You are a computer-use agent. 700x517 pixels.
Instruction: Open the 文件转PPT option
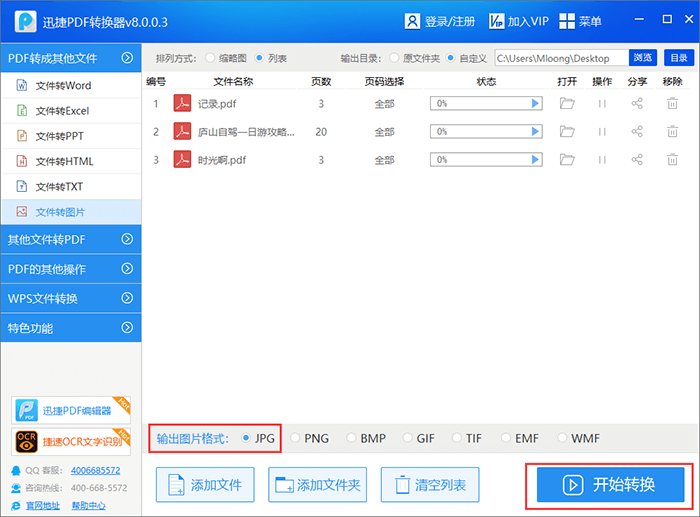(x=71, y=136)
